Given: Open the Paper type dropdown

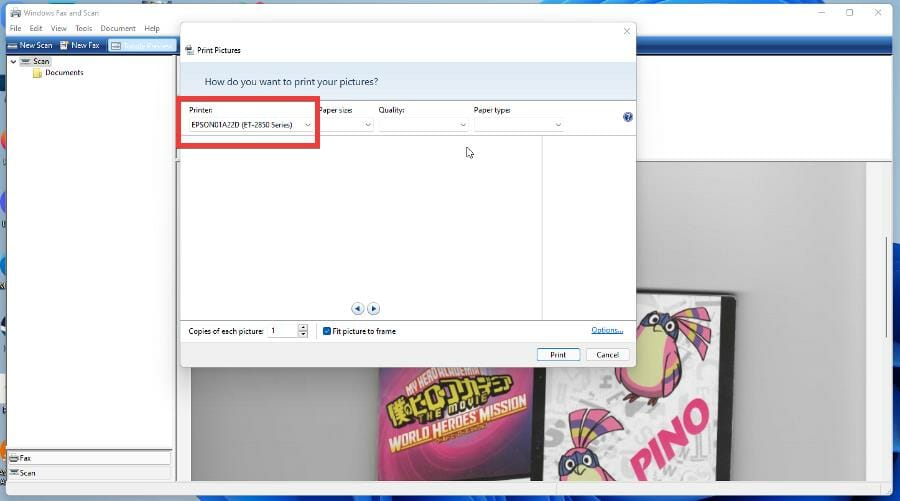Looking at the screenshot, I should pyautogui.click(x=518, y=125).
